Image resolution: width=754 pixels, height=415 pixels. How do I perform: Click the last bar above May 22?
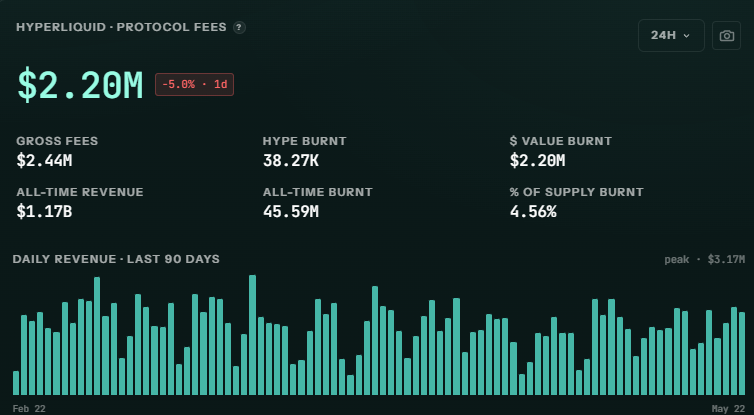point(742,353)
